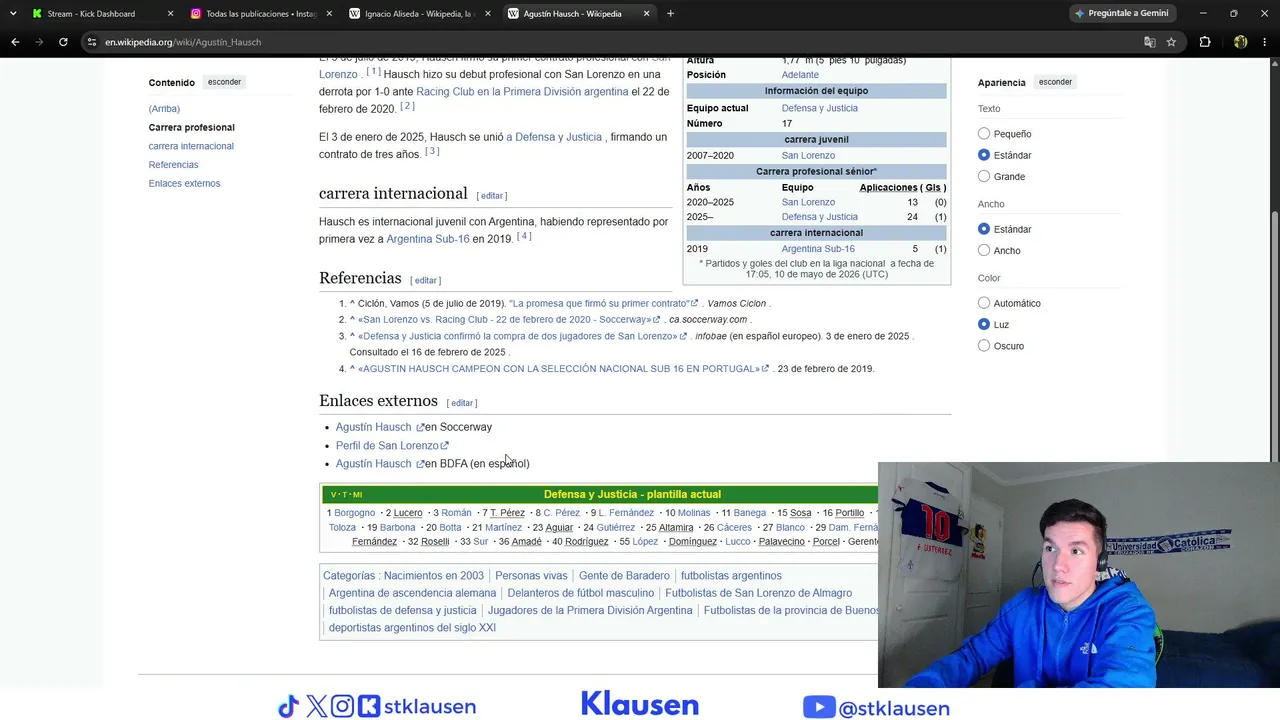Choose Ancho page width
Viewport: 1280px width, 720px height.
tap(984, 250)
